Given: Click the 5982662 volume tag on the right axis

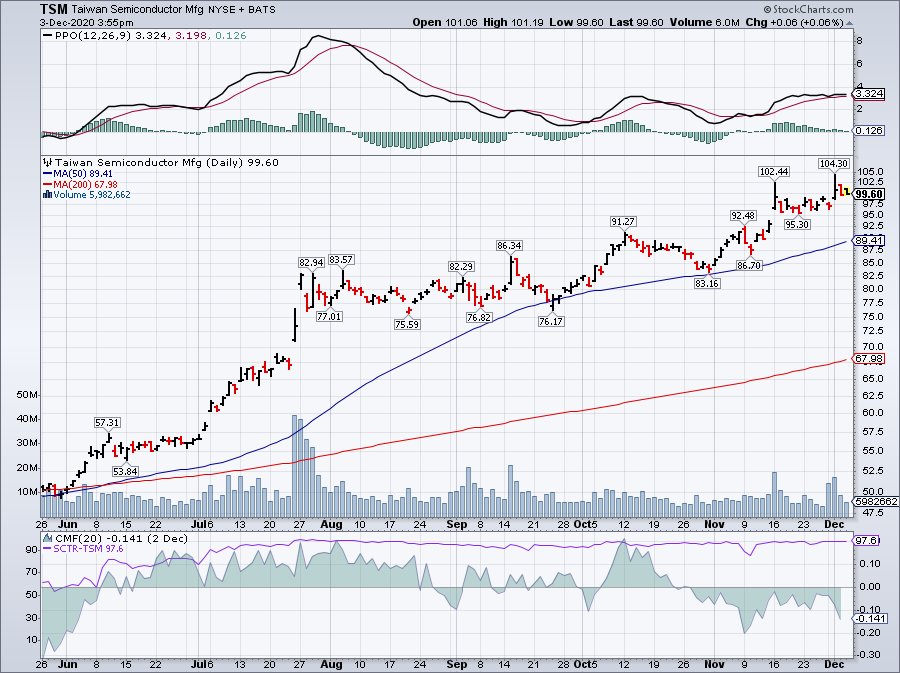Looking at the screenshot, I should click(x=876, y=501).
